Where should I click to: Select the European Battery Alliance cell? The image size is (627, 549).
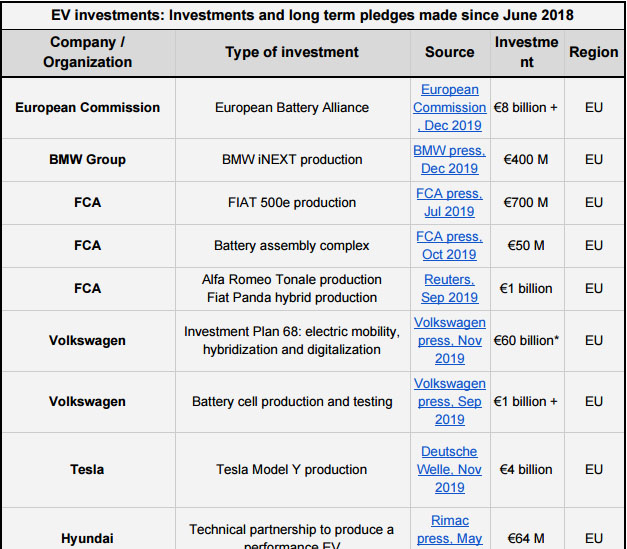tap(291, 107)
